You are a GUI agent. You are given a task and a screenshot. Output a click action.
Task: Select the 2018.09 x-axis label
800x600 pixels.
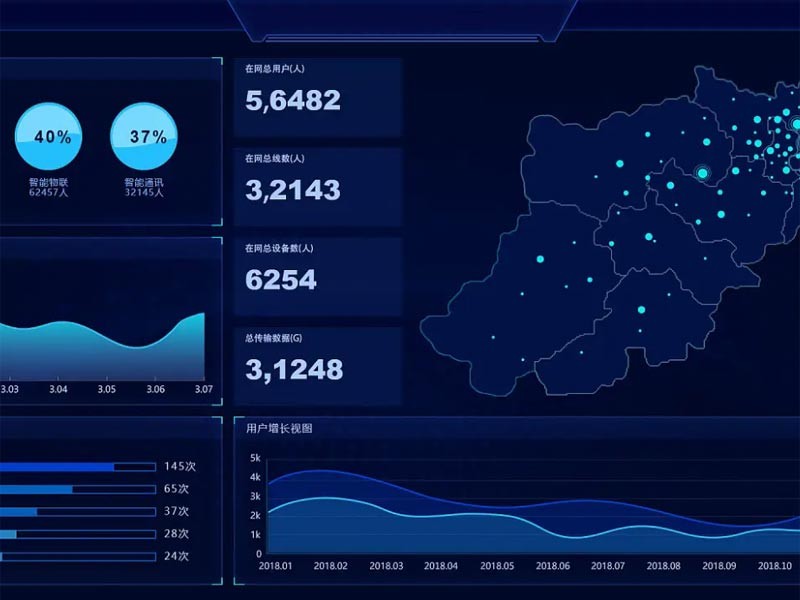point(718,566)
